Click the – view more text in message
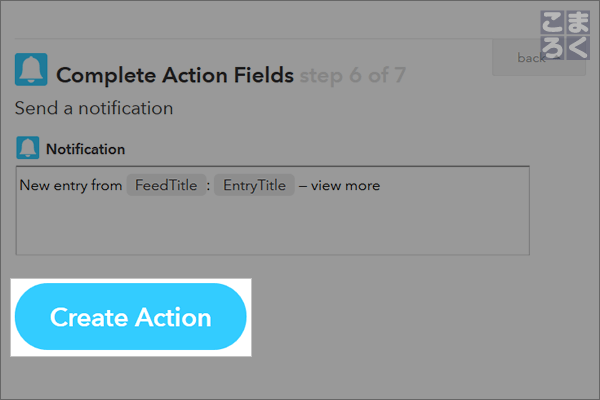The height and width of the screenshot is (400, 600). pyautogui.click(x=339, y=186)
